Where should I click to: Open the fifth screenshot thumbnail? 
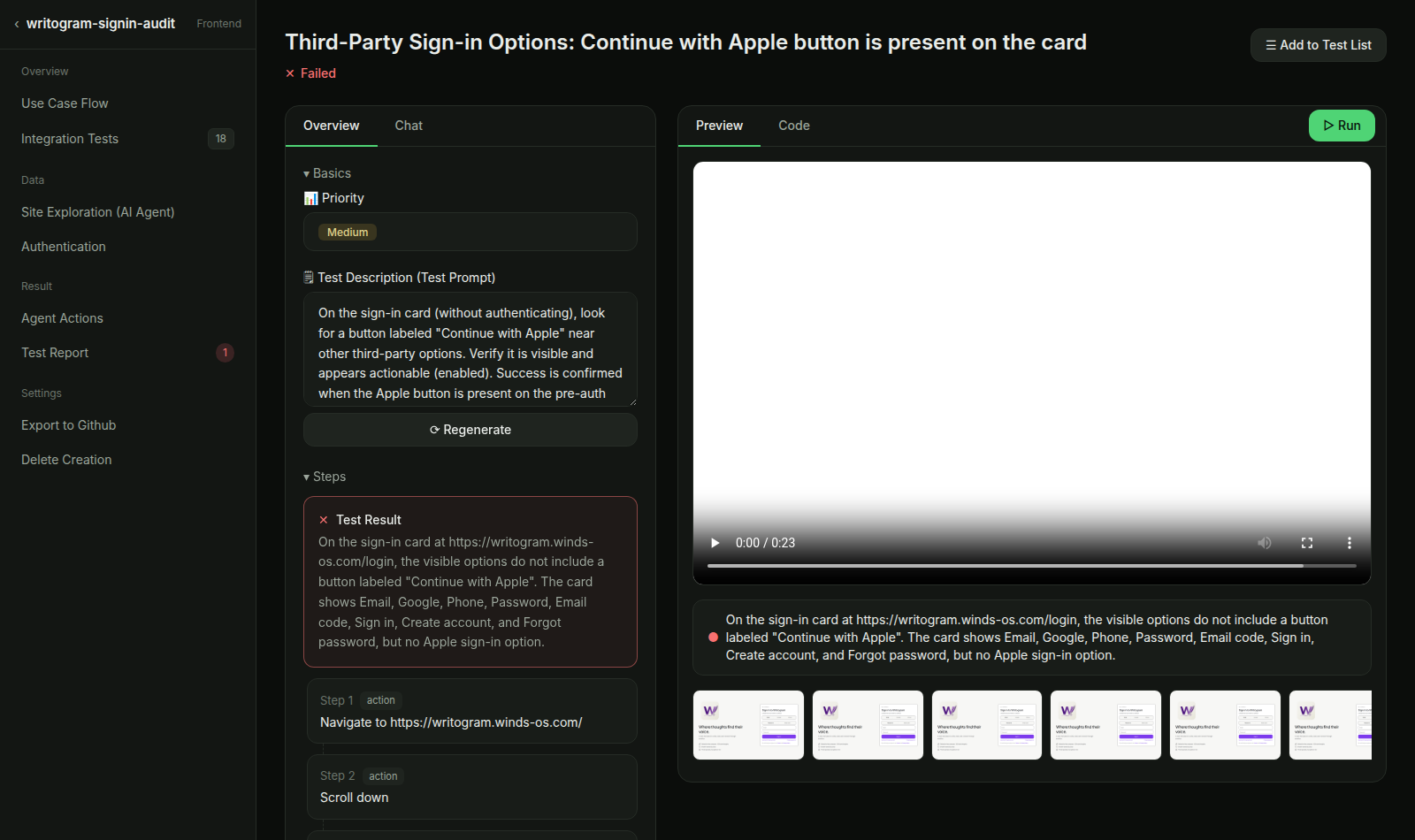[x=1225, y=725]
